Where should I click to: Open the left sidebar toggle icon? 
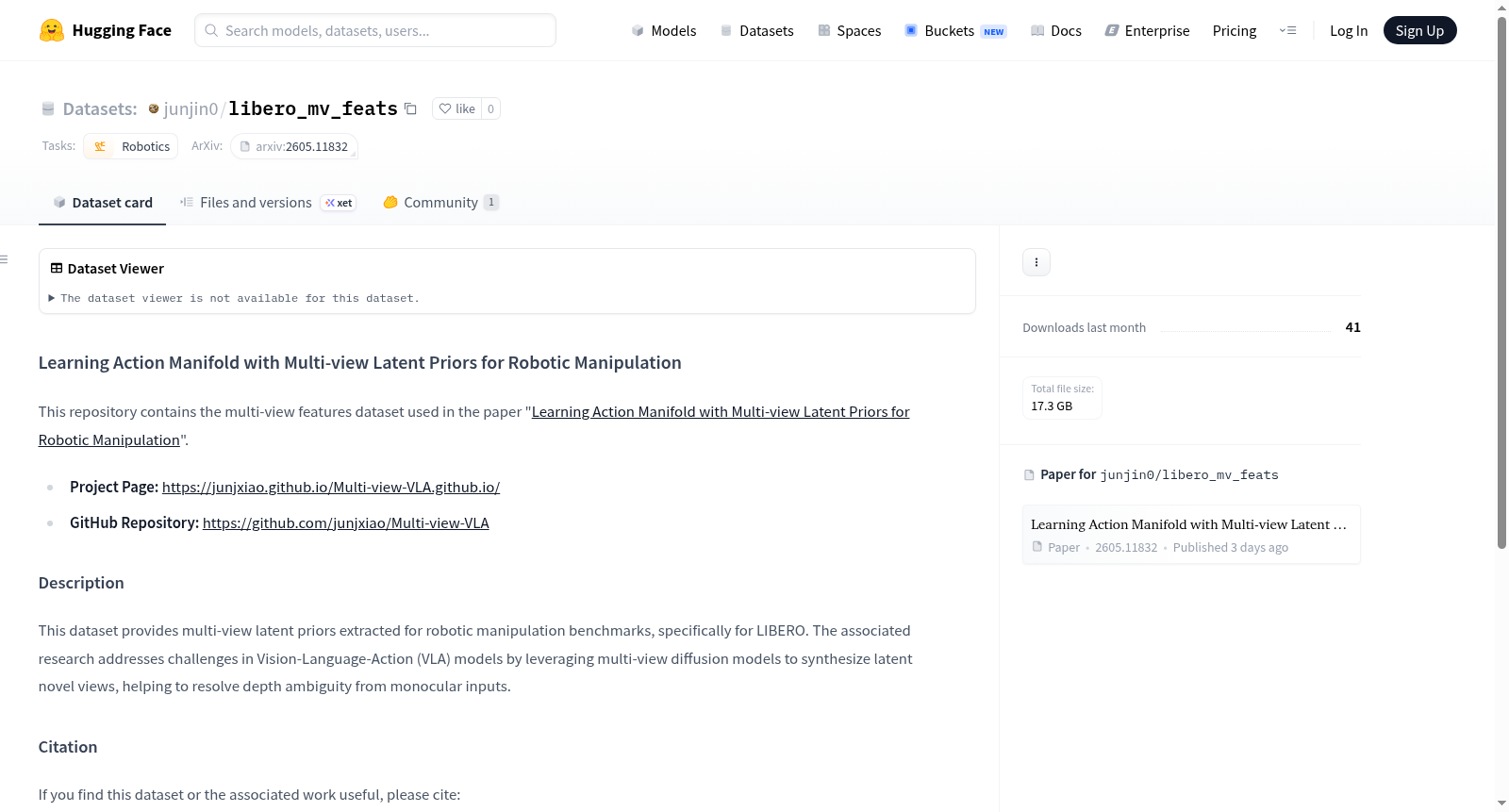4,259
